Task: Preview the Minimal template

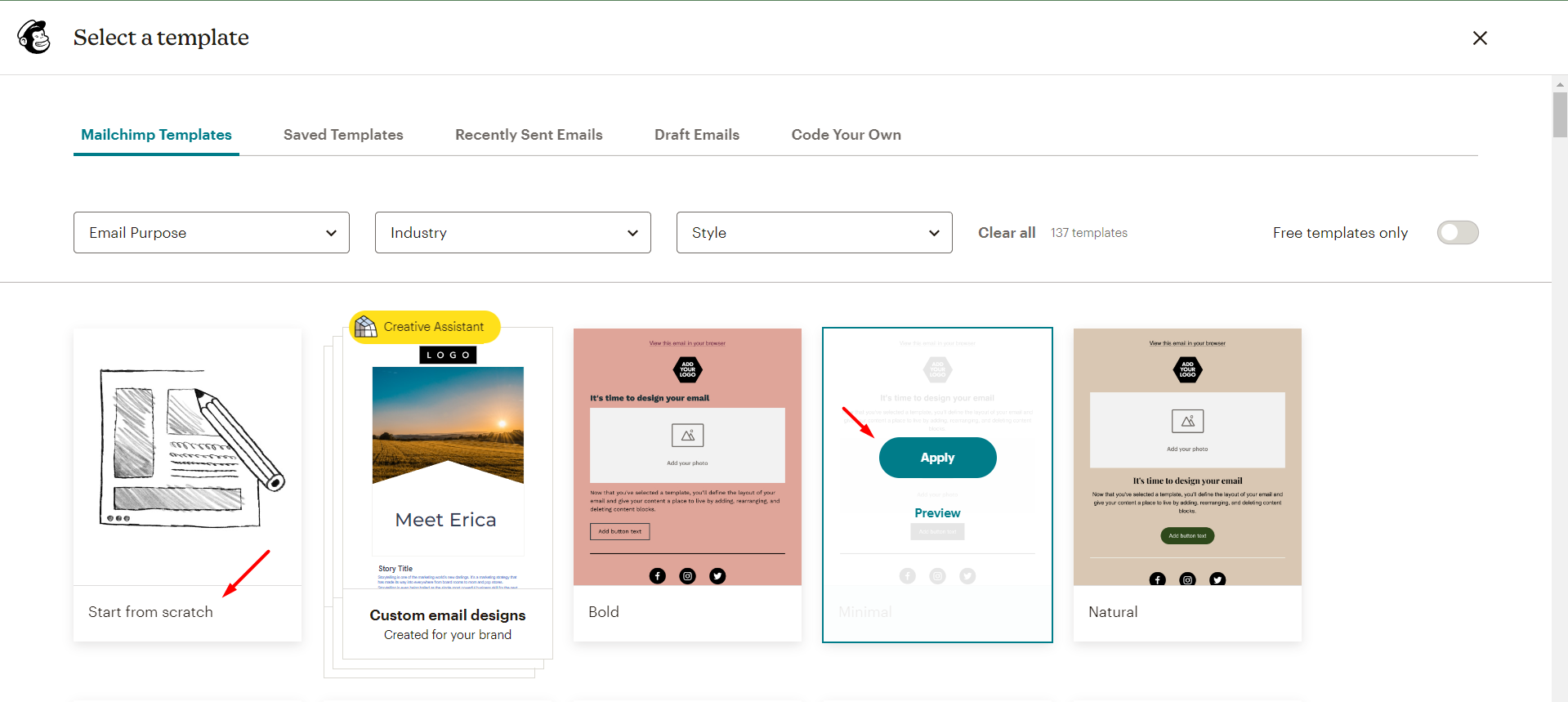Action: pos(937,513)
